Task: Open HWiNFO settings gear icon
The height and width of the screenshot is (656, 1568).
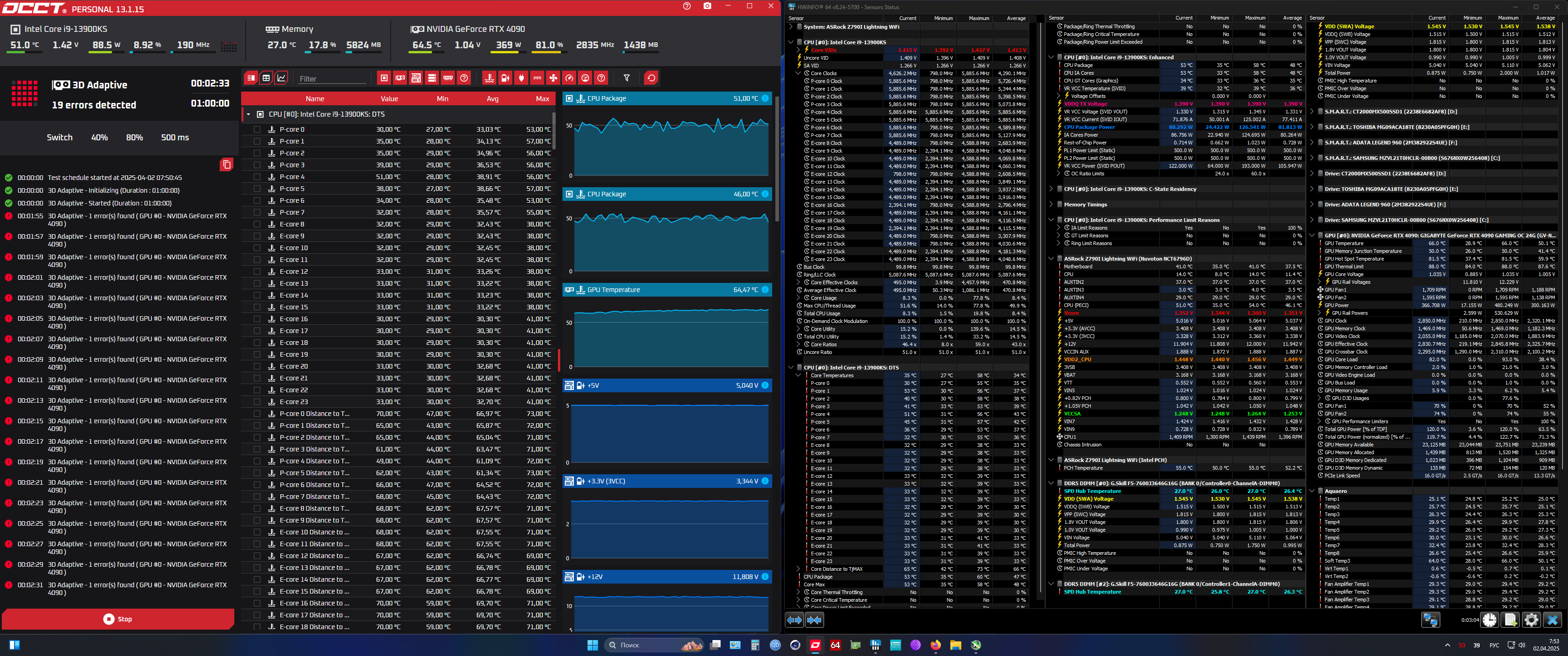Action: [1531, 620]
